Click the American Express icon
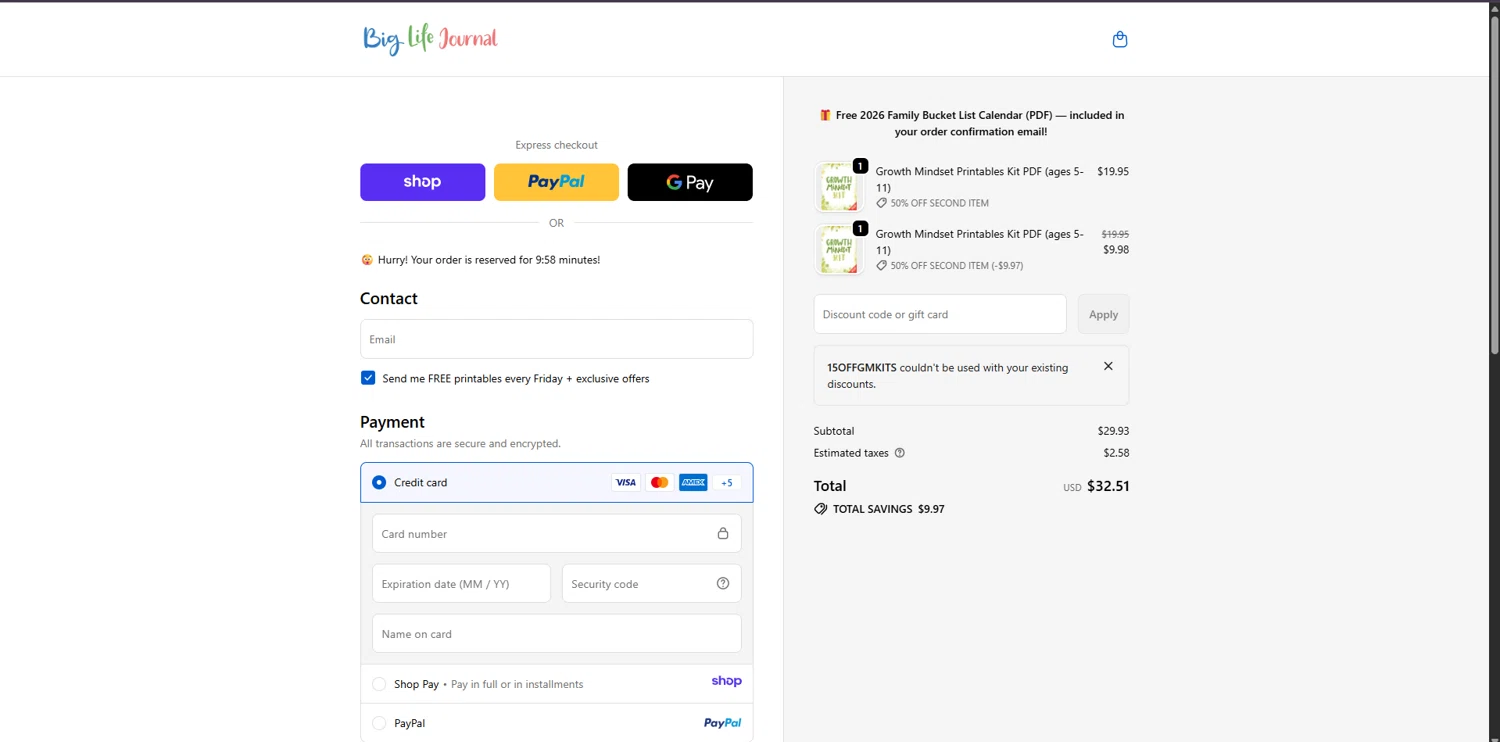 tap(693, 482)
